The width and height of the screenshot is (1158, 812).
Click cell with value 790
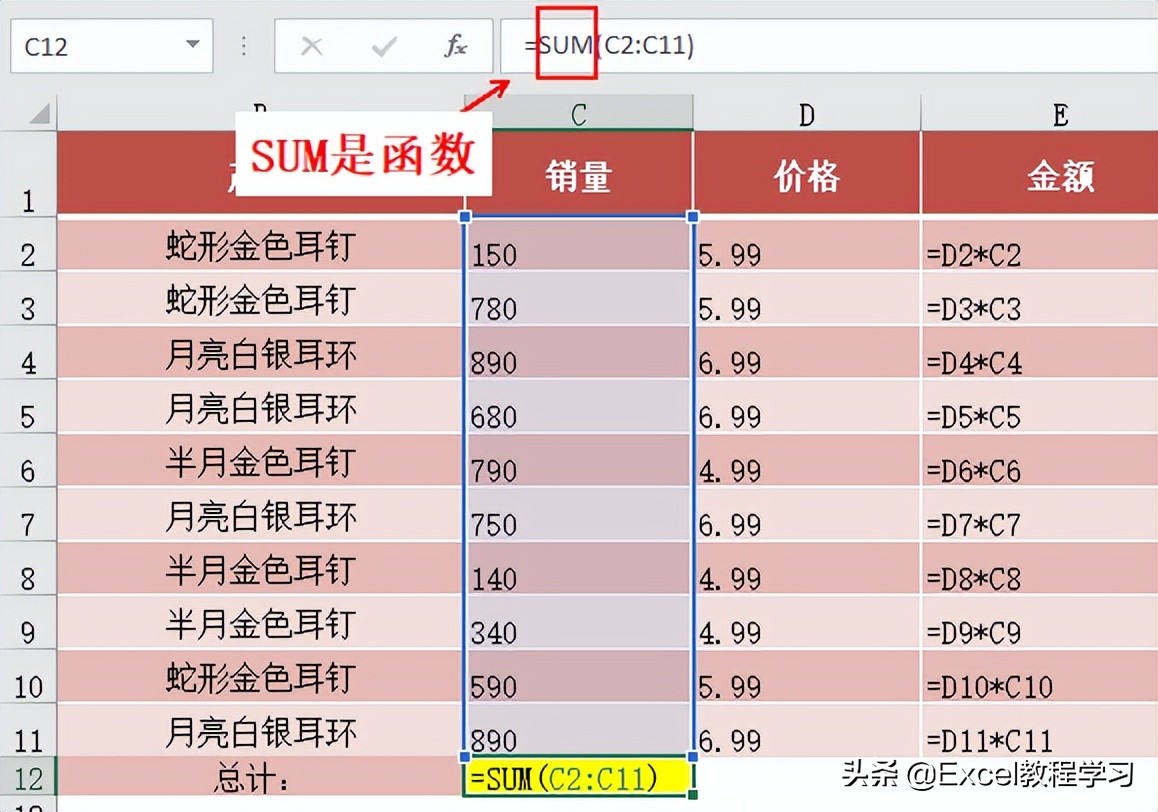click(578, 460)
